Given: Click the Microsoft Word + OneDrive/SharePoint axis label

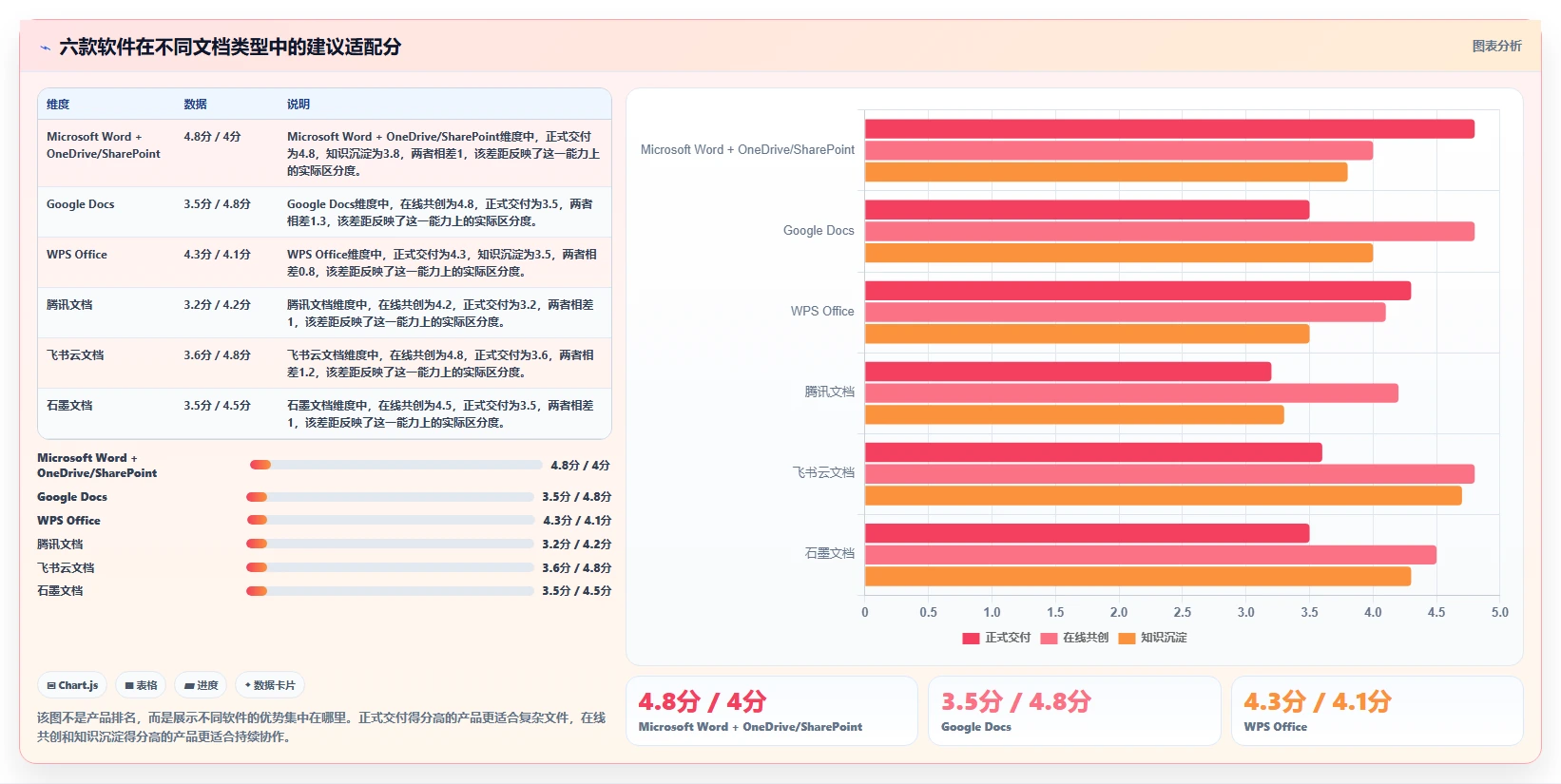Looking at the screenshot, I should click(747, 150).
